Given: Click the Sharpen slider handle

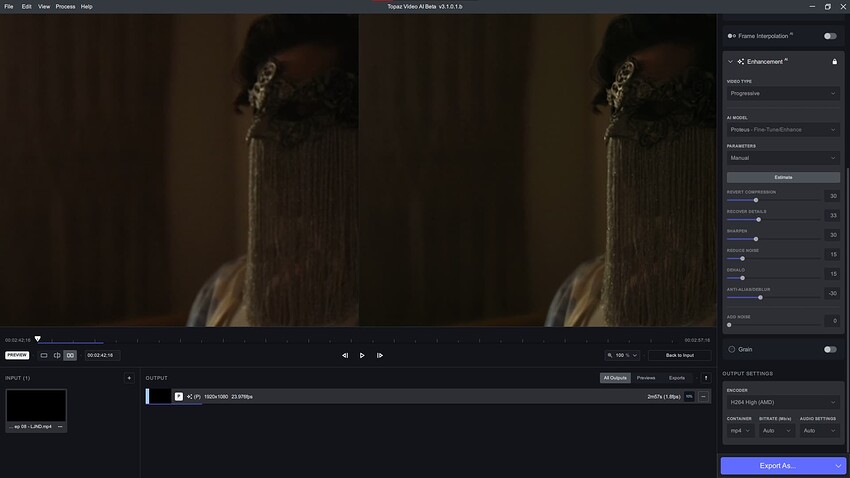Looking at the screenshot, I should tap(755, 239).
